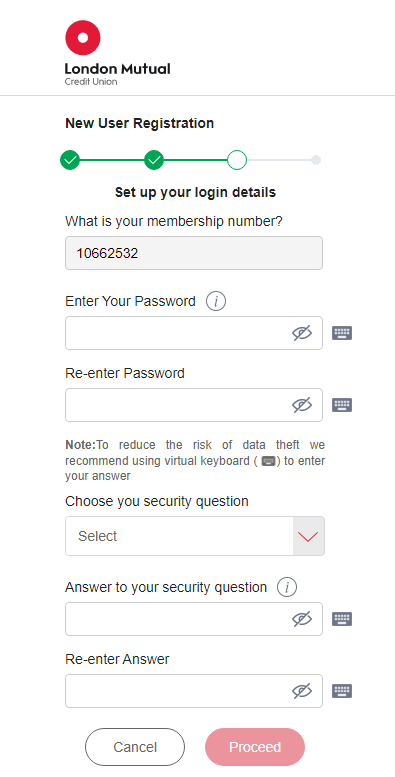Expand the security question dropdown arrow

(309, 536)
